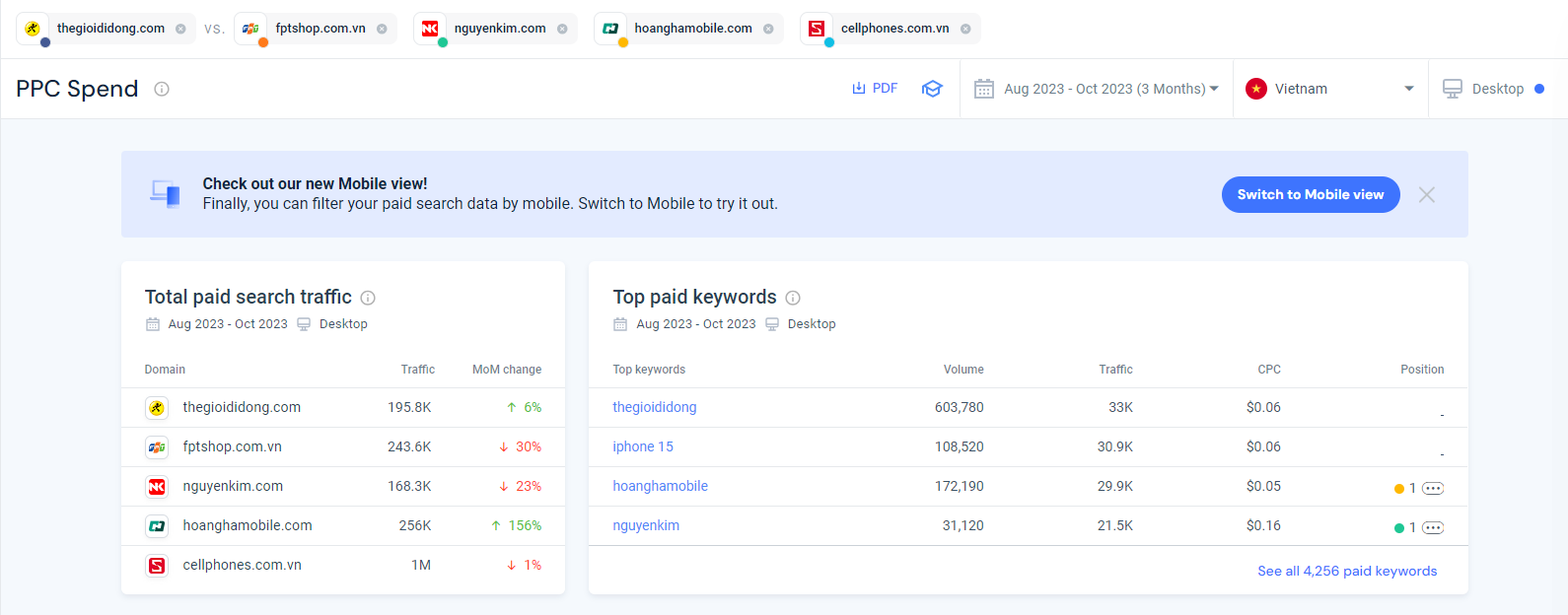Sort keywords by CPC column
The image size is (1568, 615).
click(1269, 370)
